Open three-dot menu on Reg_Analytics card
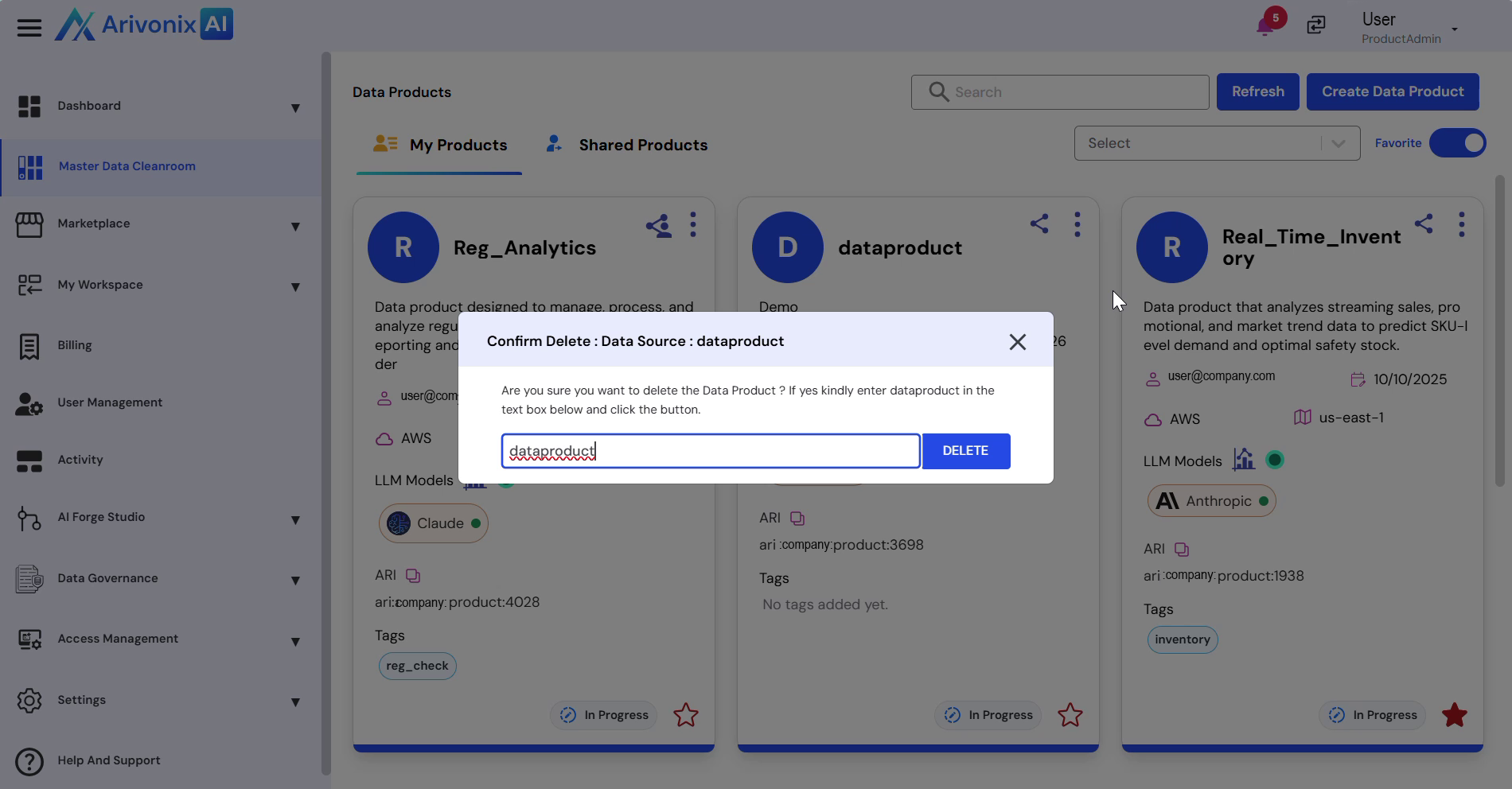This screenshot has height=789, width=1512. pyautogui.click(x=693, y=225)
